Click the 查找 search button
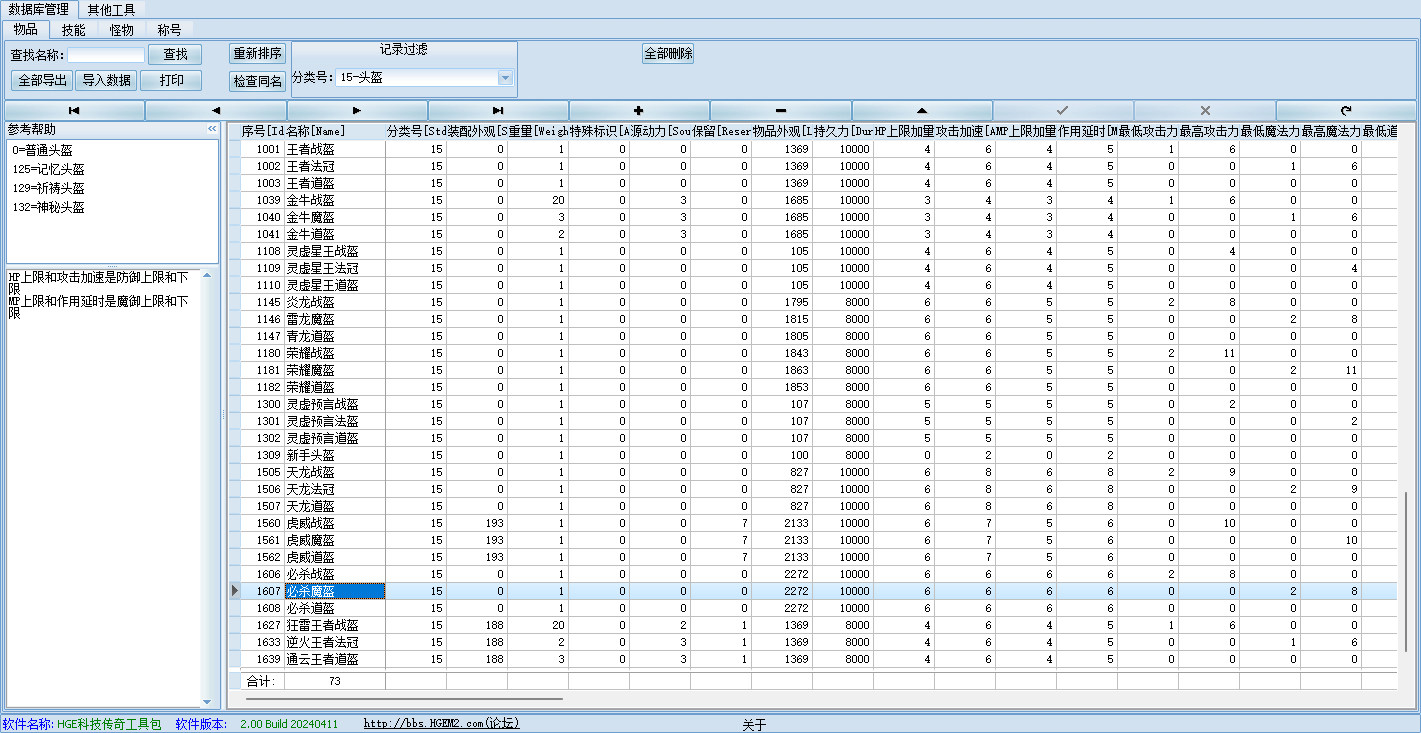1421x733 pixels. click(x=175, y=54)
